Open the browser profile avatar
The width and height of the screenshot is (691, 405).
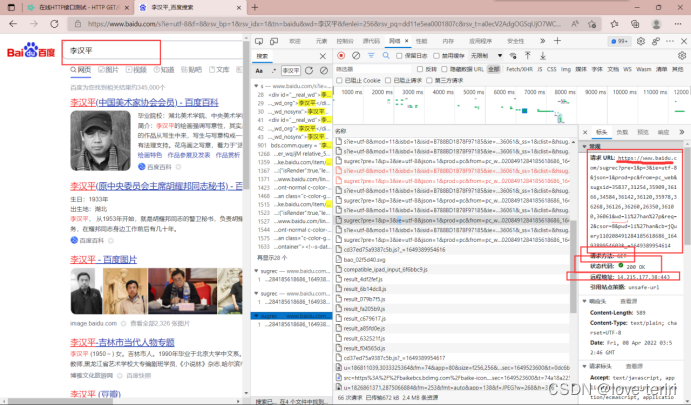656,24
